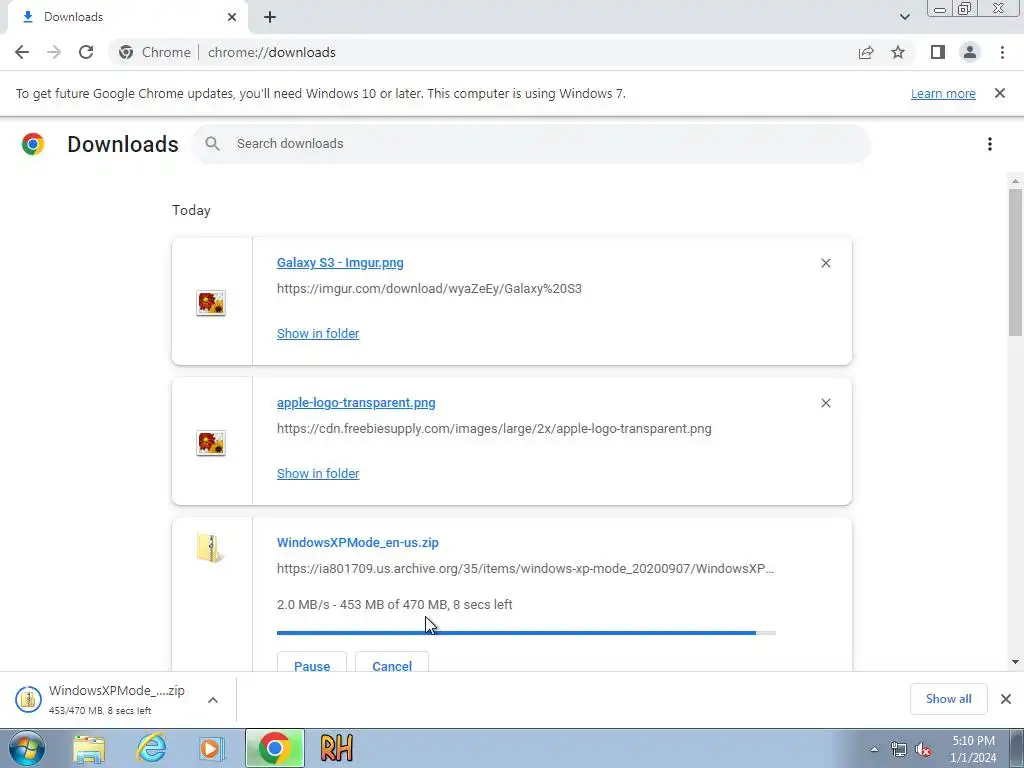Go back using the browser back arrow

pos(22,52)
